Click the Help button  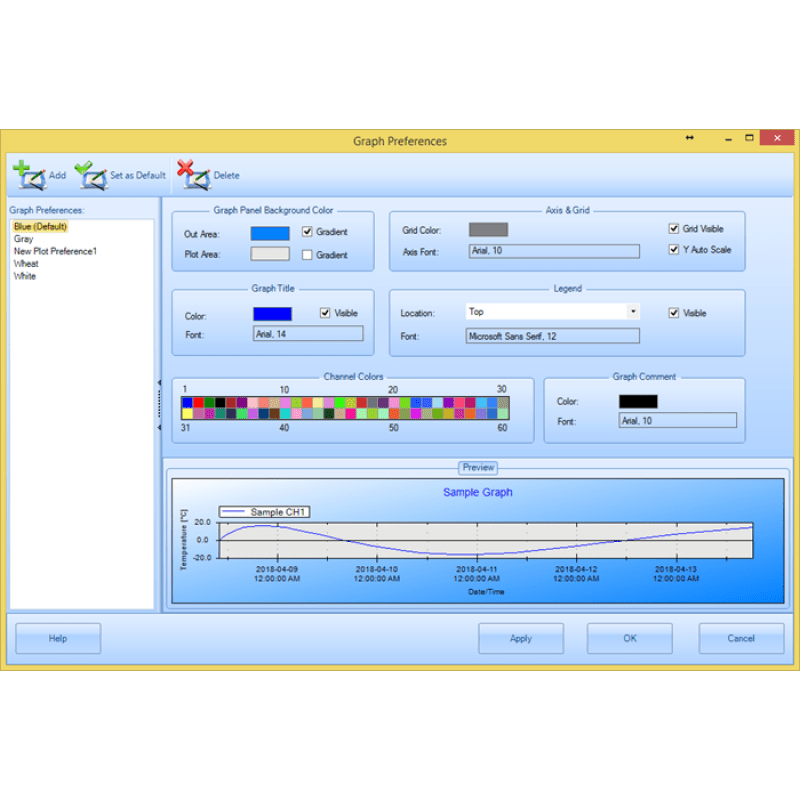pyautogui.click(x=57, y=638)
